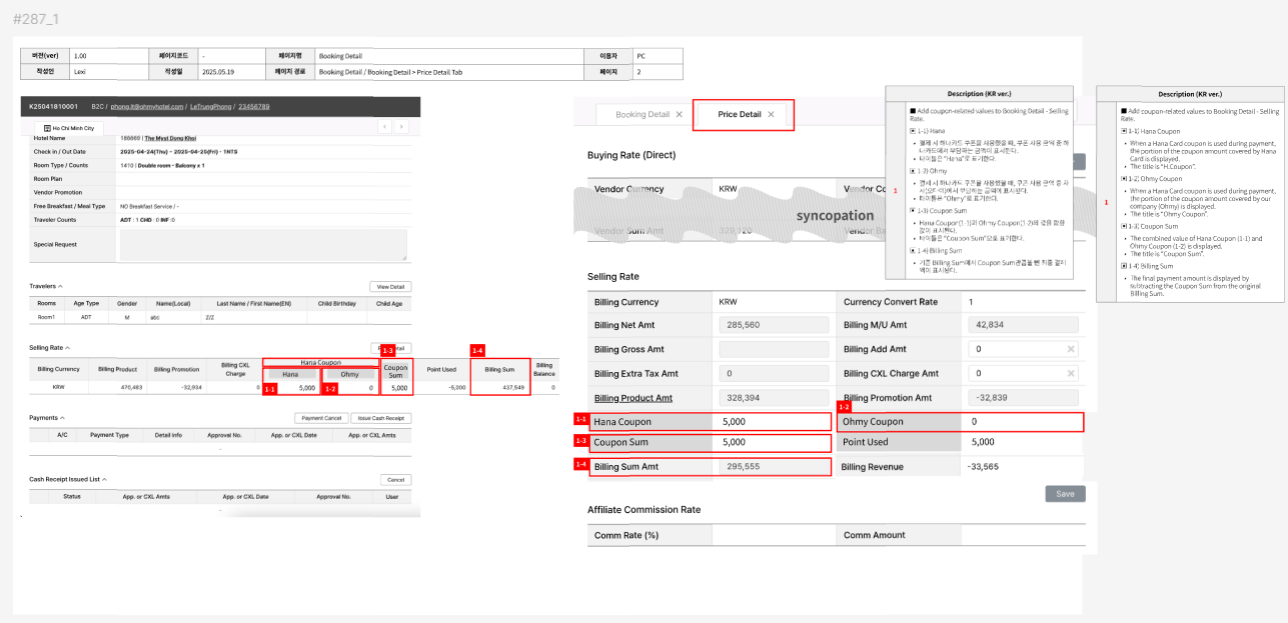Viewport: 1288px width, 623px height.
Task: Close the Price Detail tab with its X
Action: point(771,115)
